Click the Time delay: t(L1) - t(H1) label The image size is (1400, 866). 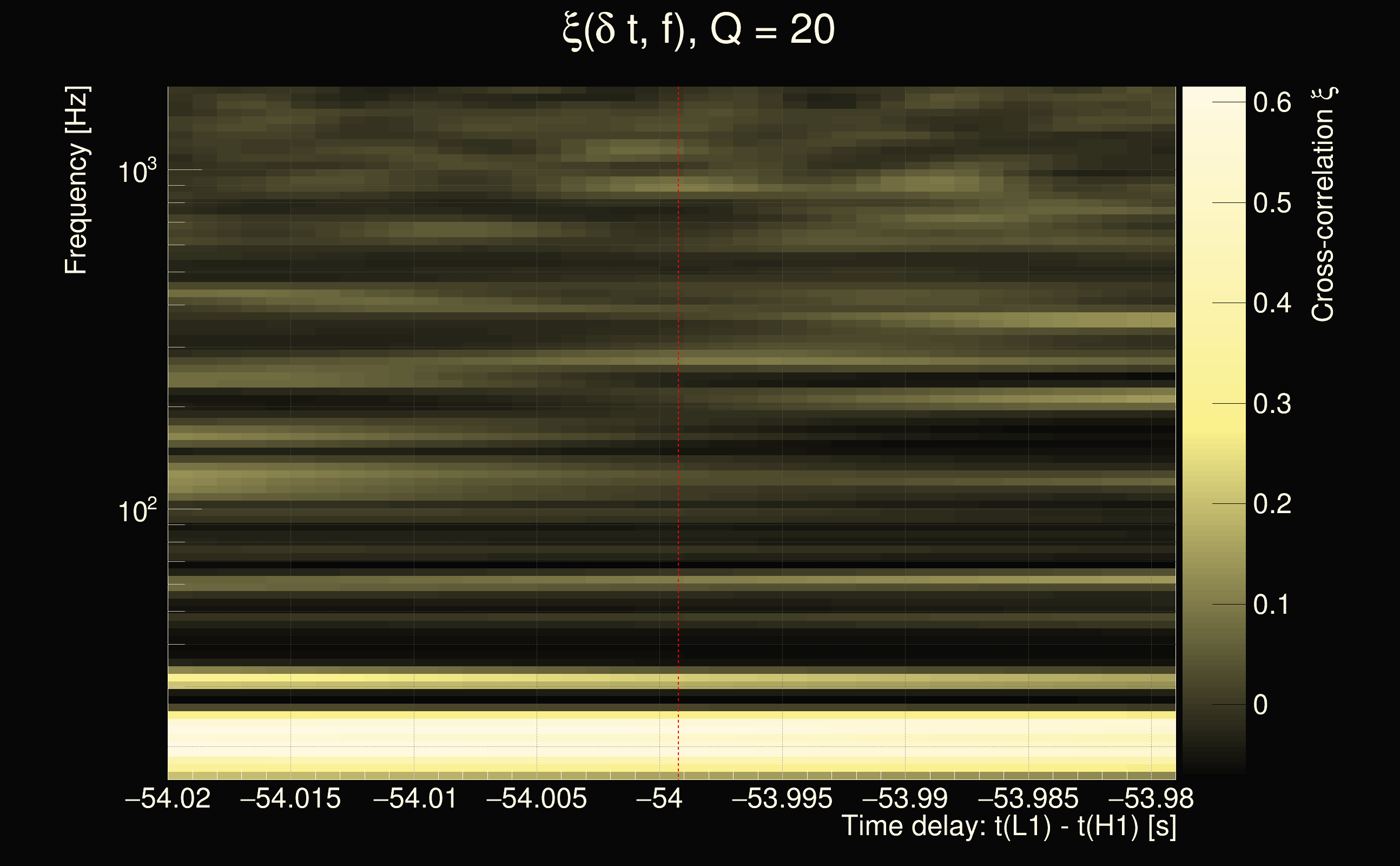1008,826
